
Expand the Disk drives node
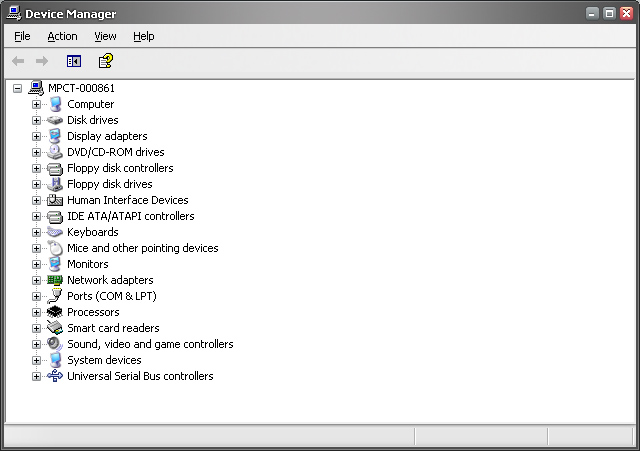click(x=36, y=120)
